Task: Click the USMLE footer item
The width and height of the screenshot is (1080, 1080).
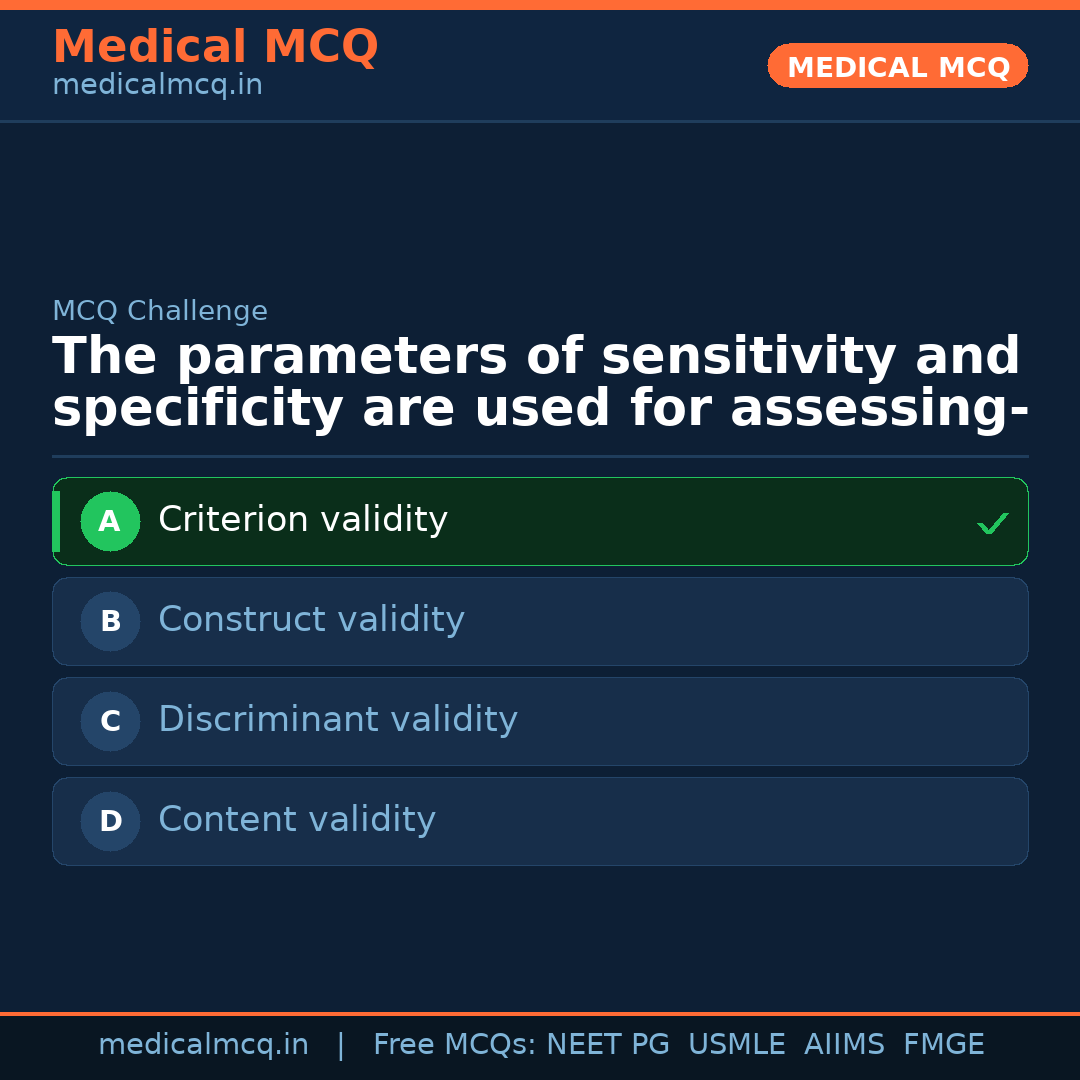Action: click(736, 1045)
